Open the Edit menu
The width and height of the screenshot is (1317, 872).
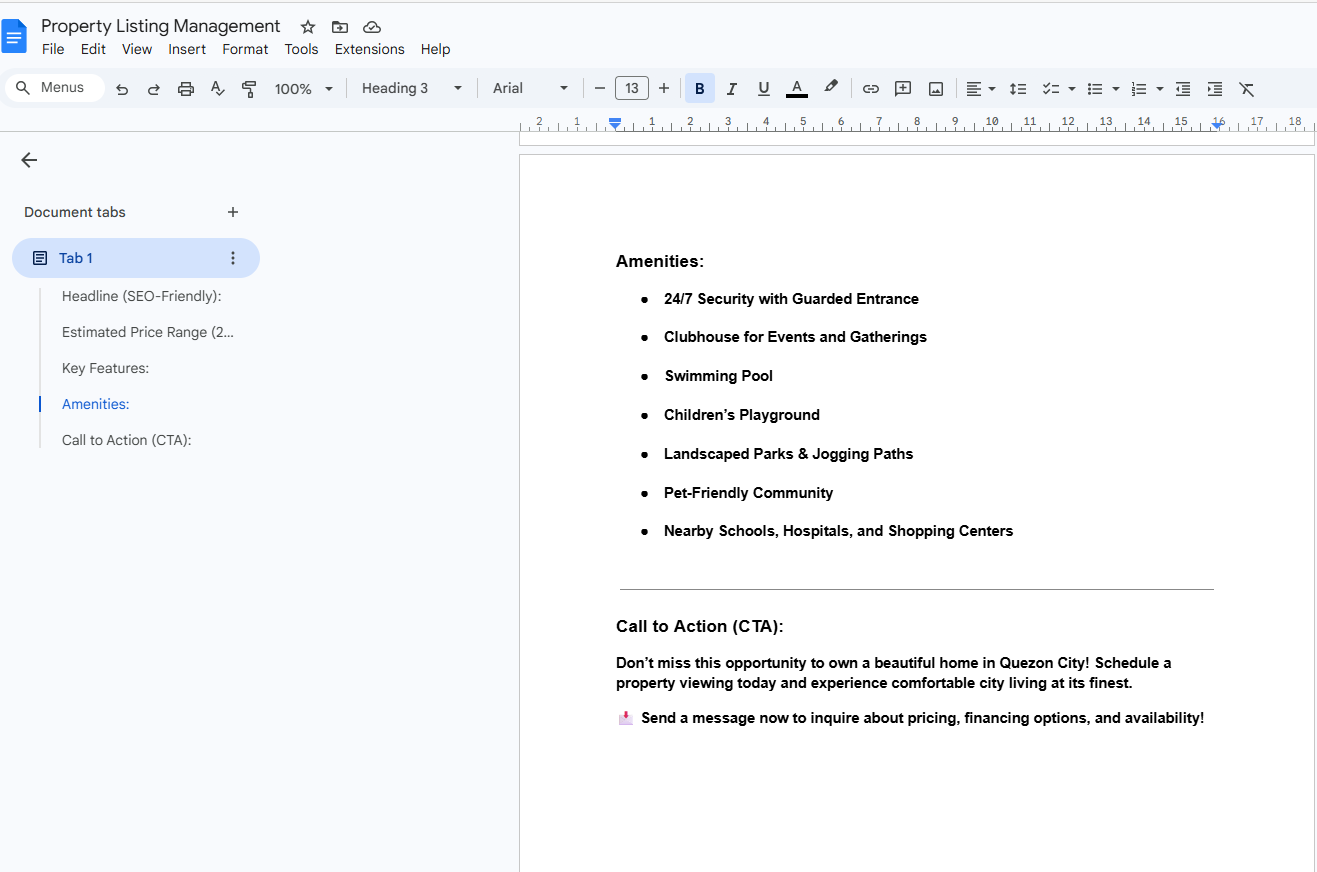(93, 49)
